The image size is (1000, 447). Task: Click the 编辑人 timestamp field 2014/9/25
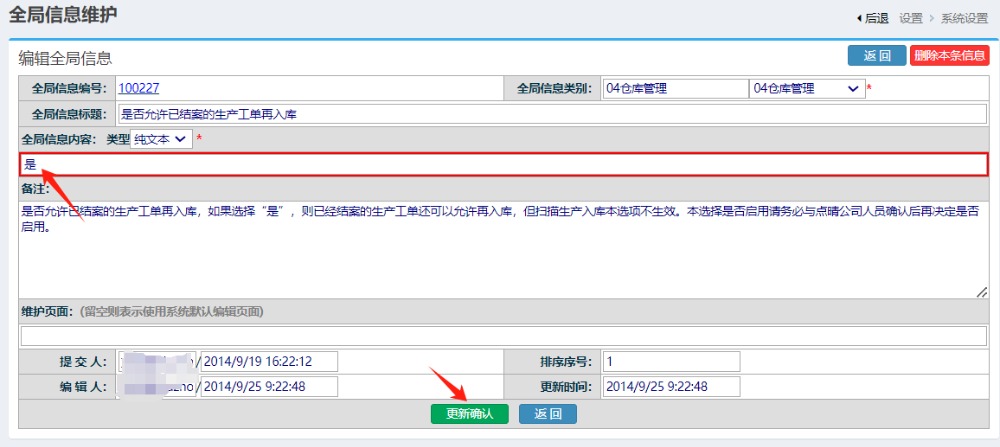tap(270, 387)
